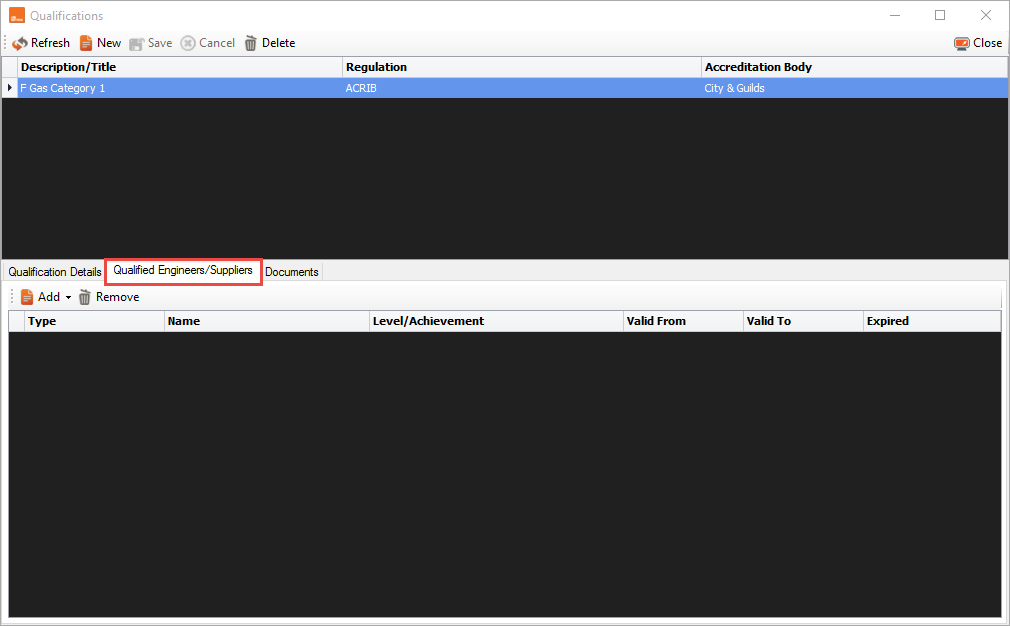Switch to the Qualification Details tab
Image resolution: width=1010 pixels, height=626 pixels.
[x=54, y=272]
